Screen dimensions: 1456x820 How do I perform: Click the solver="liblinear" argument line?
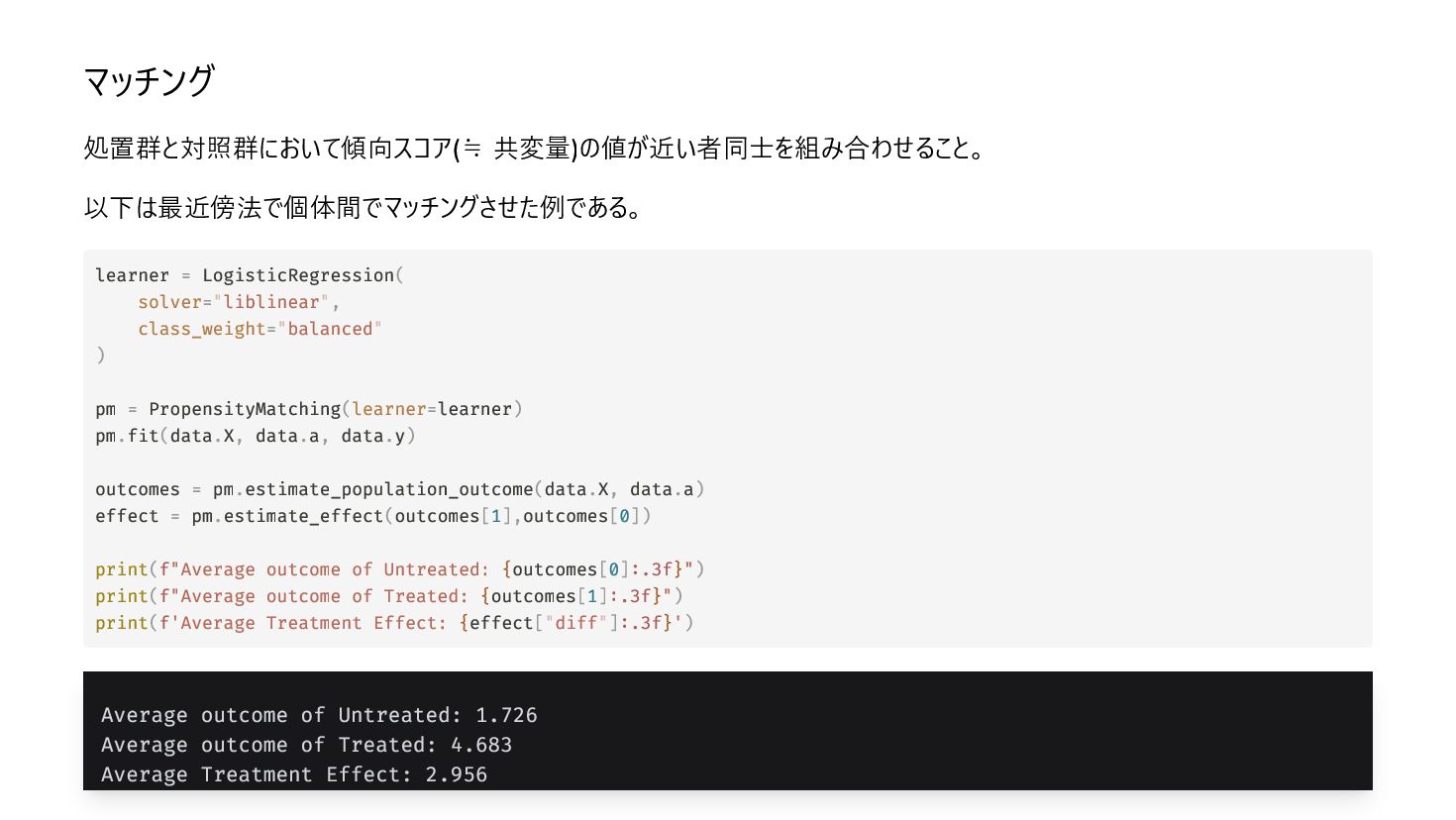pos(239,302)
